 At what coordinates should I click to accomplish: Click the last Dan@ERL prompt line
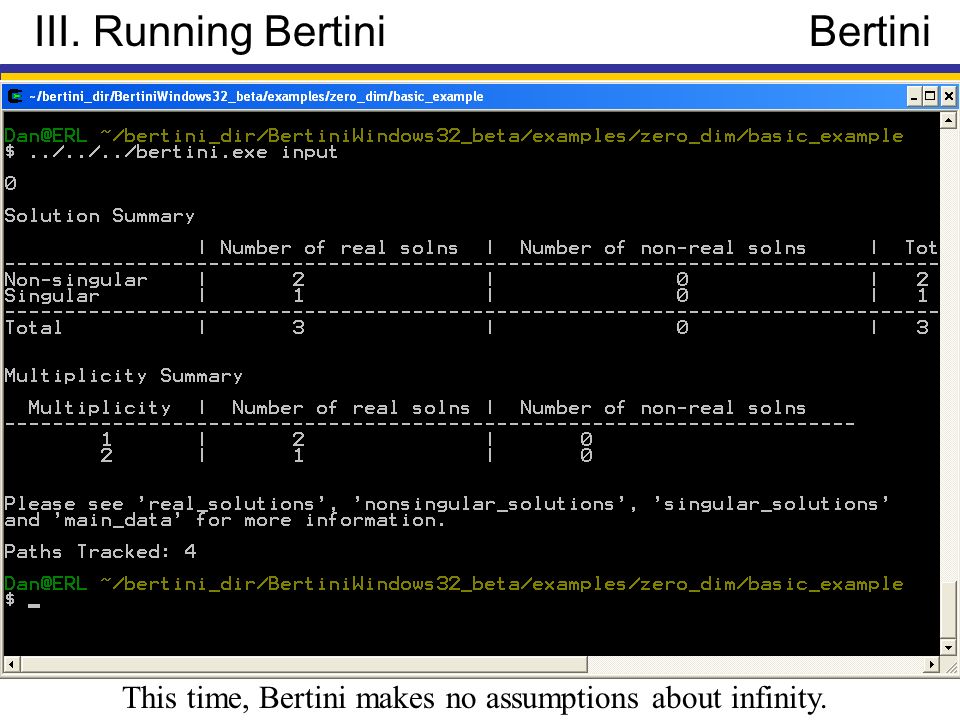pyautogui.click(x=454, y=583)
